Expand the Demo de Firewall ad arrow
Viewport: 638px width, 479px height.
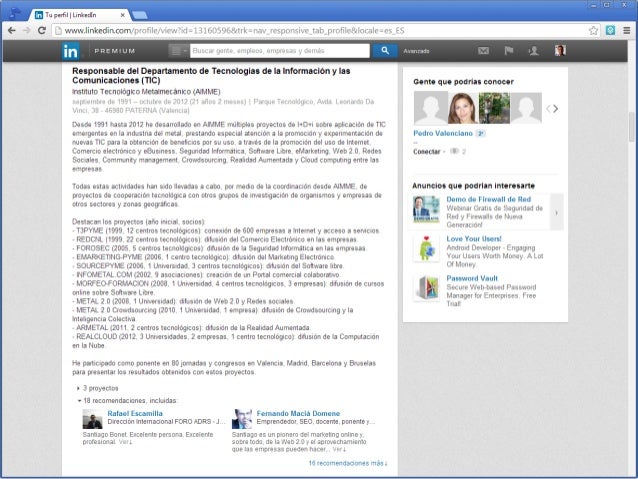tap(557, 212)
